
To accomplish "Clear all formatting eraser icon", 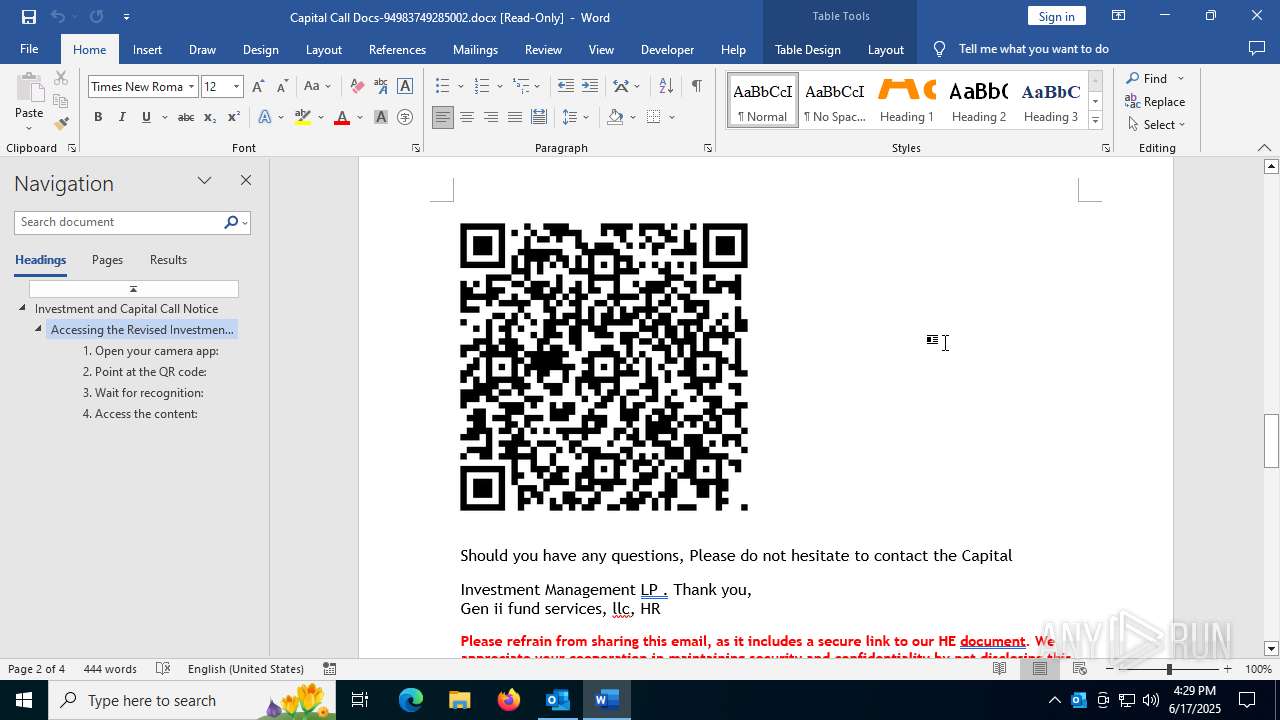I will point(357,86).
